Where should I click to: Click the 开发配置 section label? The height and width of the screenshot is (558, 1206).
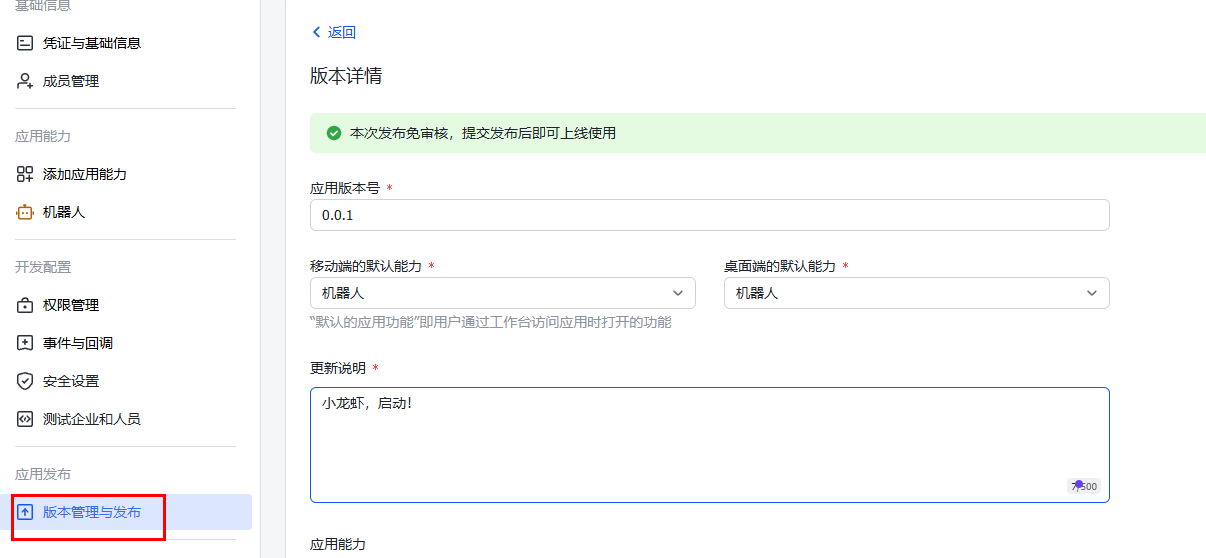point(43,267)
